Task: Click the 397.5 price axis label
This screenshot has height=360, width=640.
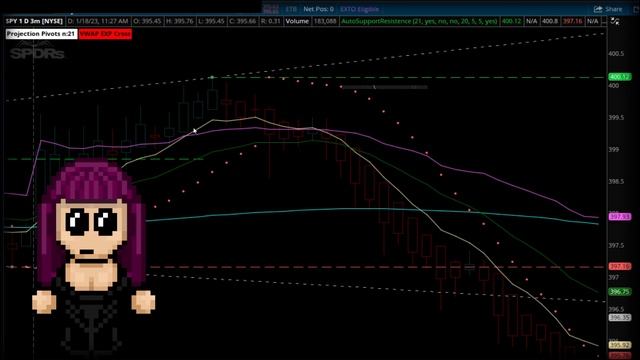Action: pos(616,245)
